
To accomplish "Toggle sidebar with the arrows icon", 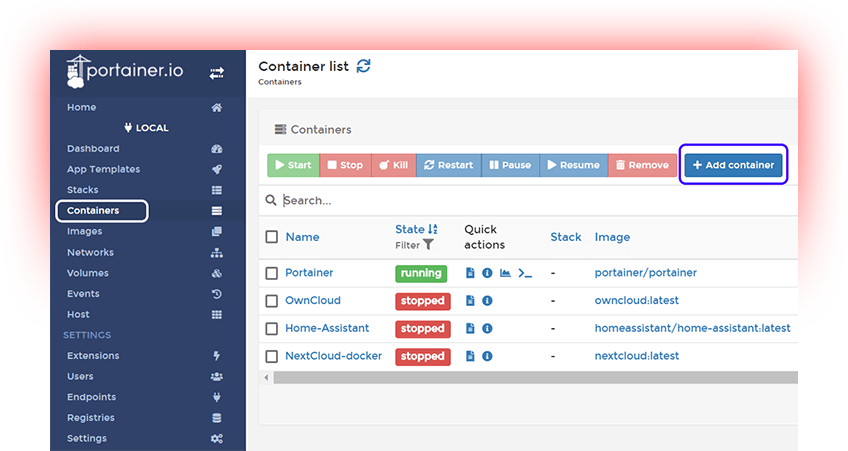I will 217,73.
